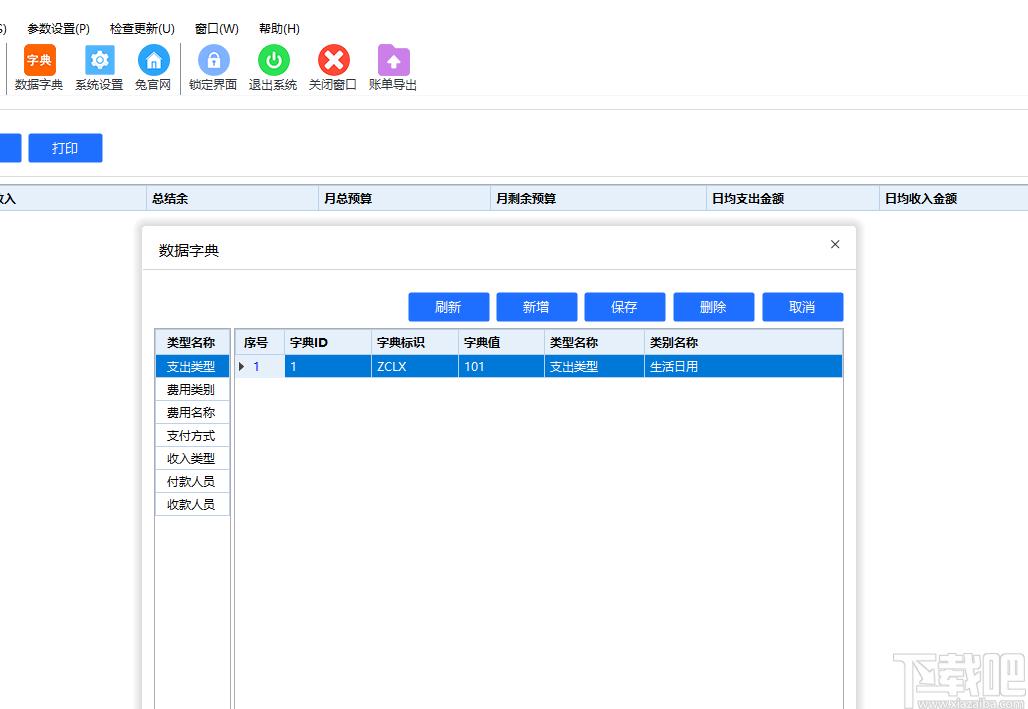Click the 生活日用 category name cell

coord(743,367)
